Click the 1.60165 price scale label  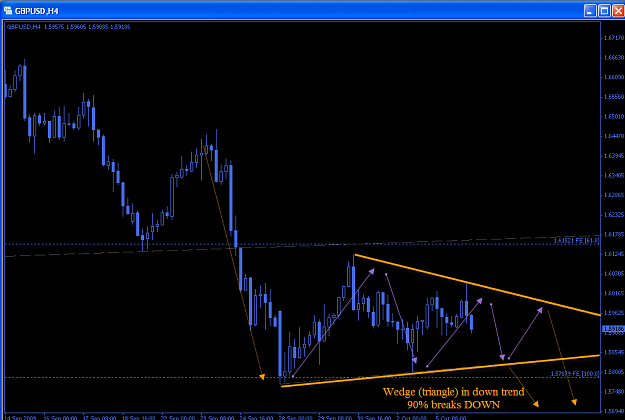click(x=614, y=293)
